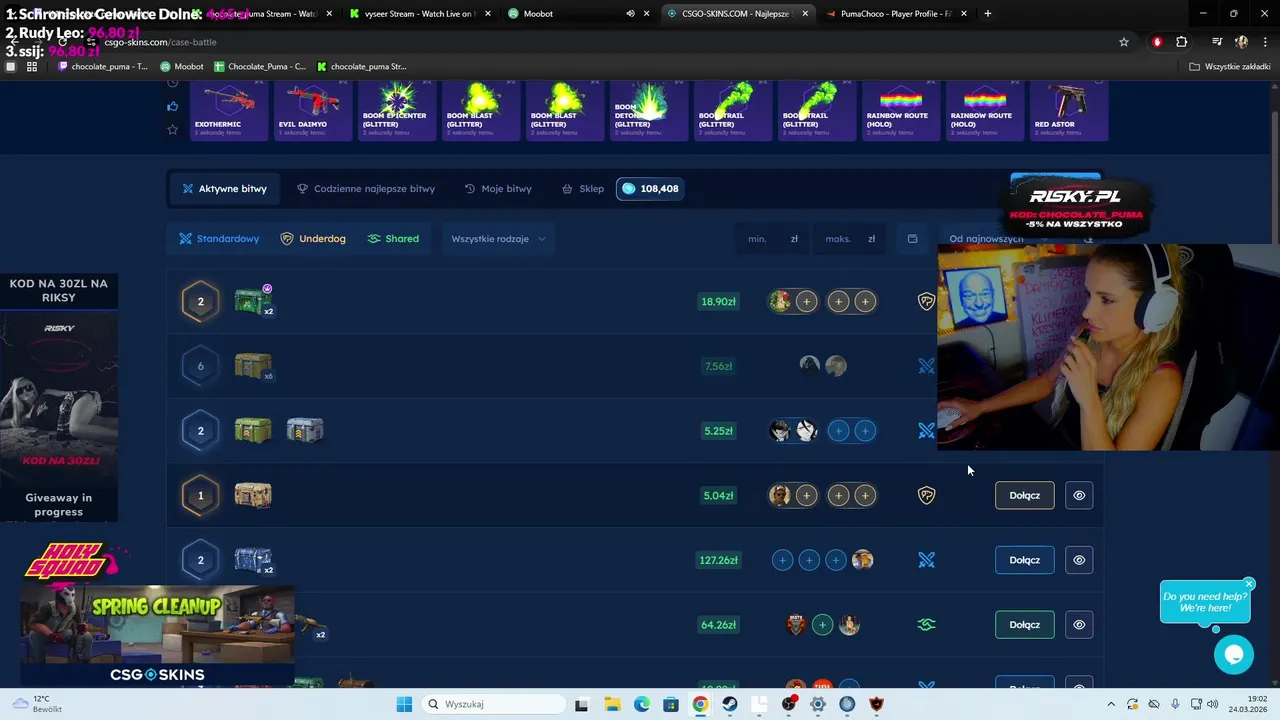1280x720 pixels.
Task: Watch the 64.26zł battle via eye icon
Action: [1079, 625]
